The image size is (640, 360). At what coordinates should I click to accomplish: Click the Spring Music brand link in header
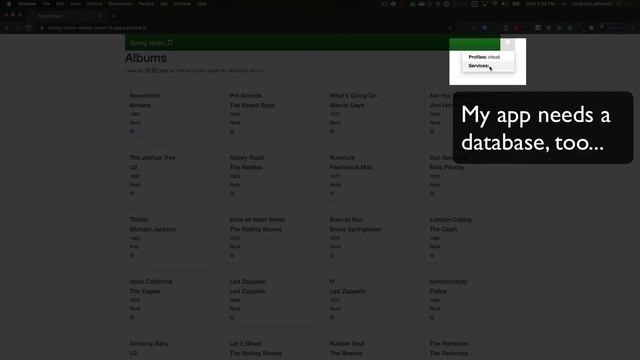point(151,43)
